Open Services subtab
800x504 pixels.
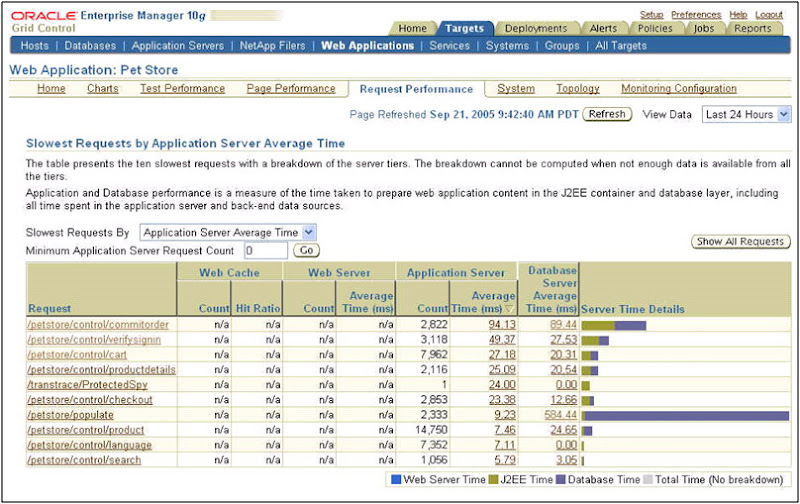449,45
